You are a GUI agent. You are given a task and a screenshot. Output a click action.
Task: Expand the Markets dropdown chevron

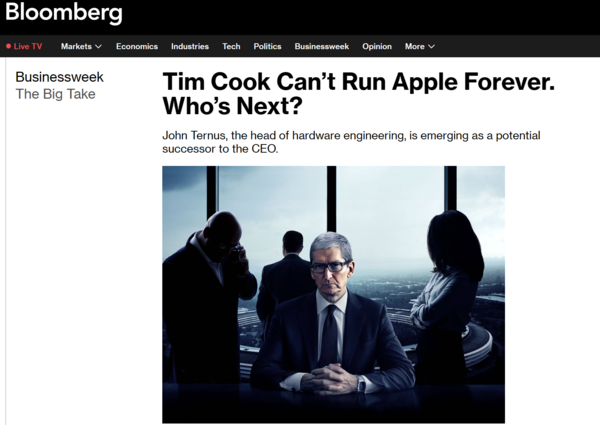coord(98,46)
